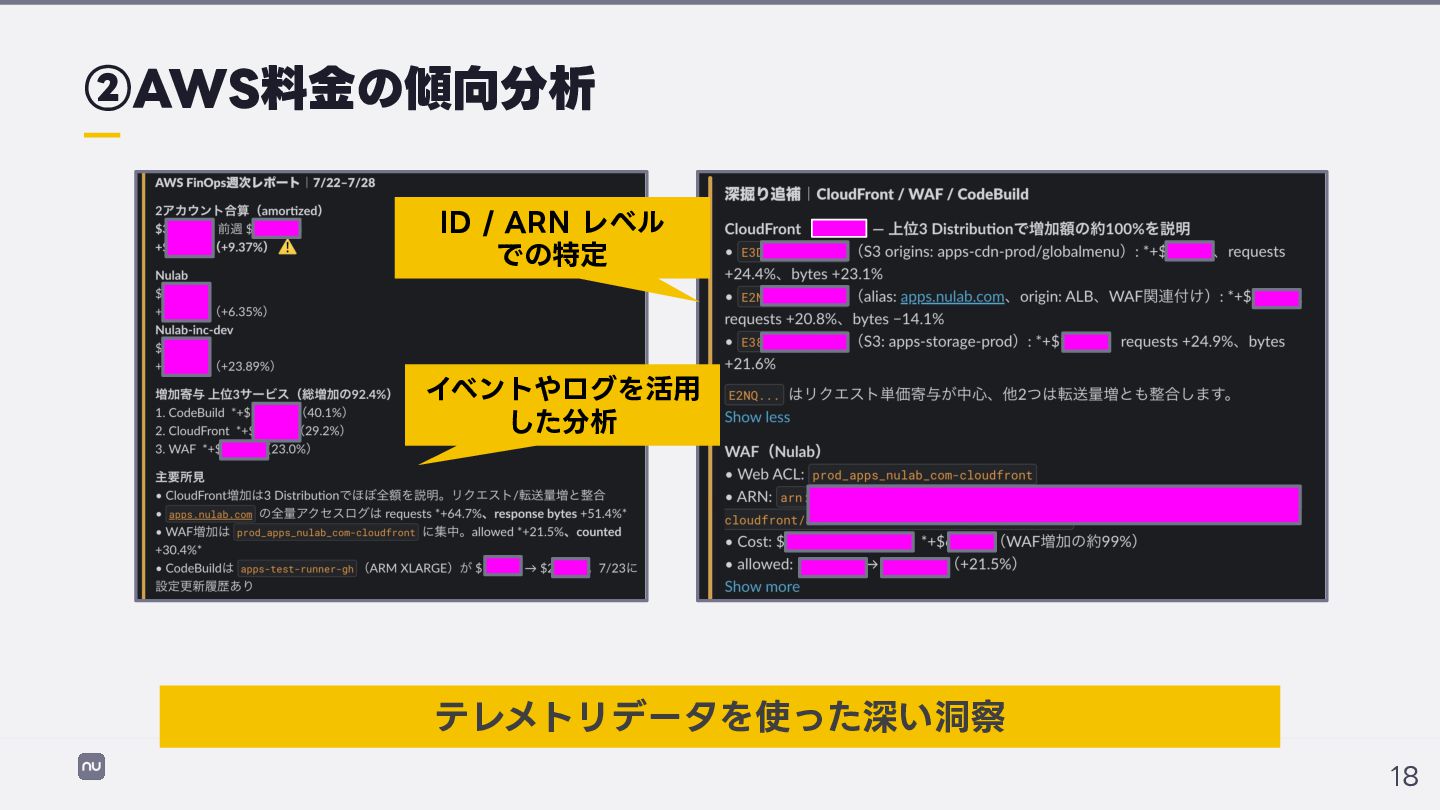This screenshot has width=1440, height=810.
Task: Click the CloudFront / WAF / CodeBuild title text
Action: pyautogui.click(x=922, y=194)
